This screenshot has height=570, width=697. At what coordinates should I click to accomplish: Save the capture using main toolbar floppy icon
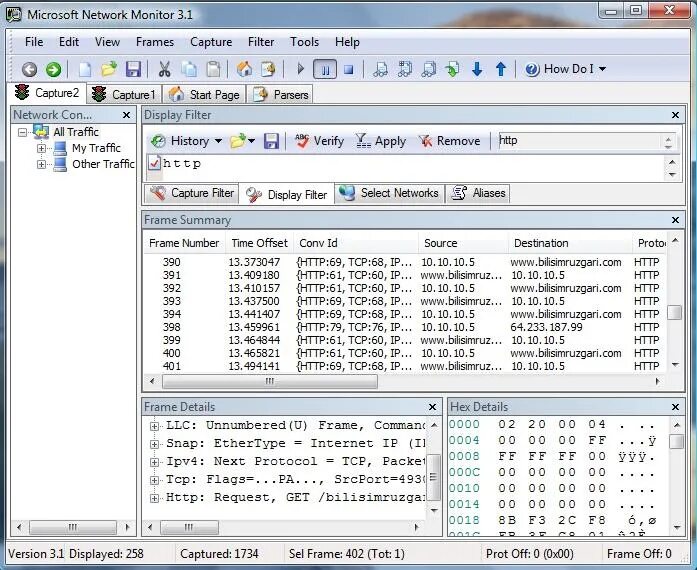133,69
